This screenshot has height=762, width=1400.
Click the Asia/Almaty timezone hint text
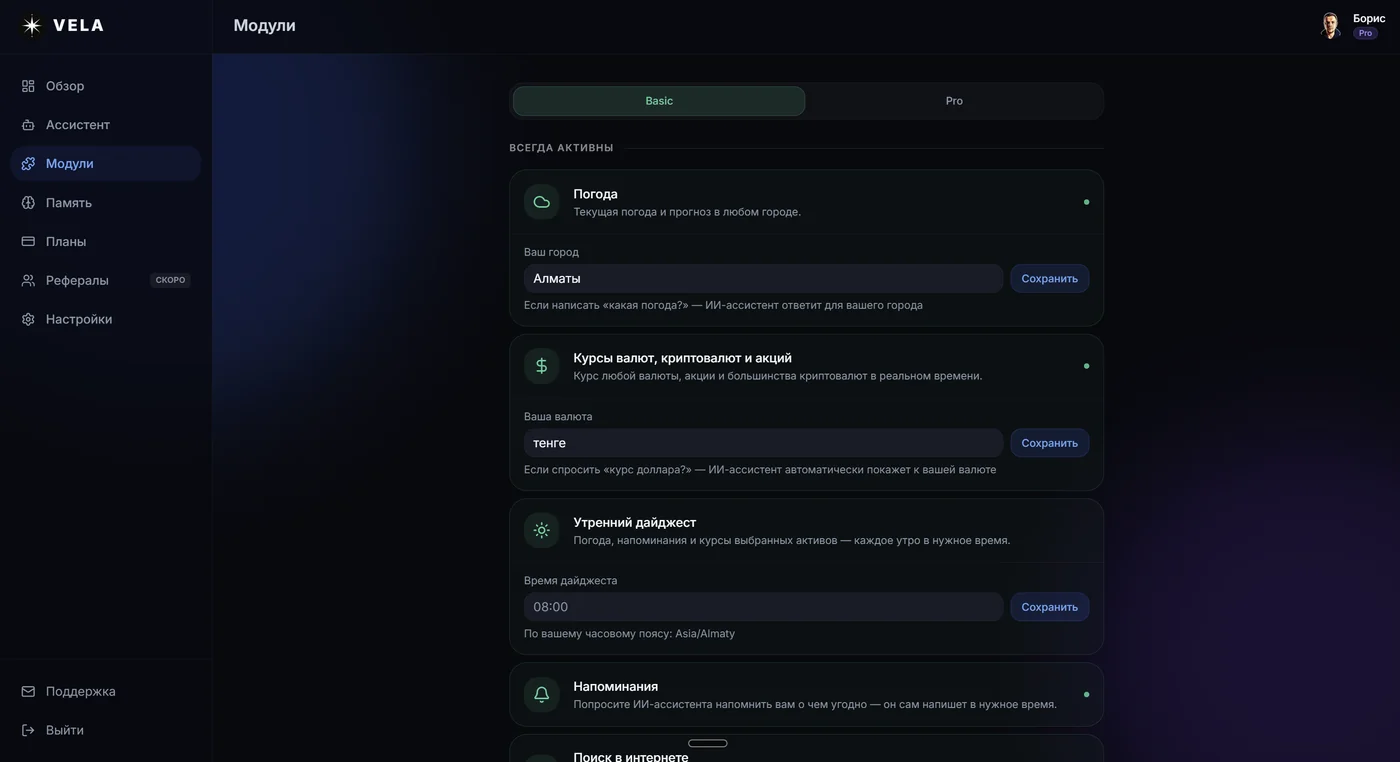[x=629, y=634]
